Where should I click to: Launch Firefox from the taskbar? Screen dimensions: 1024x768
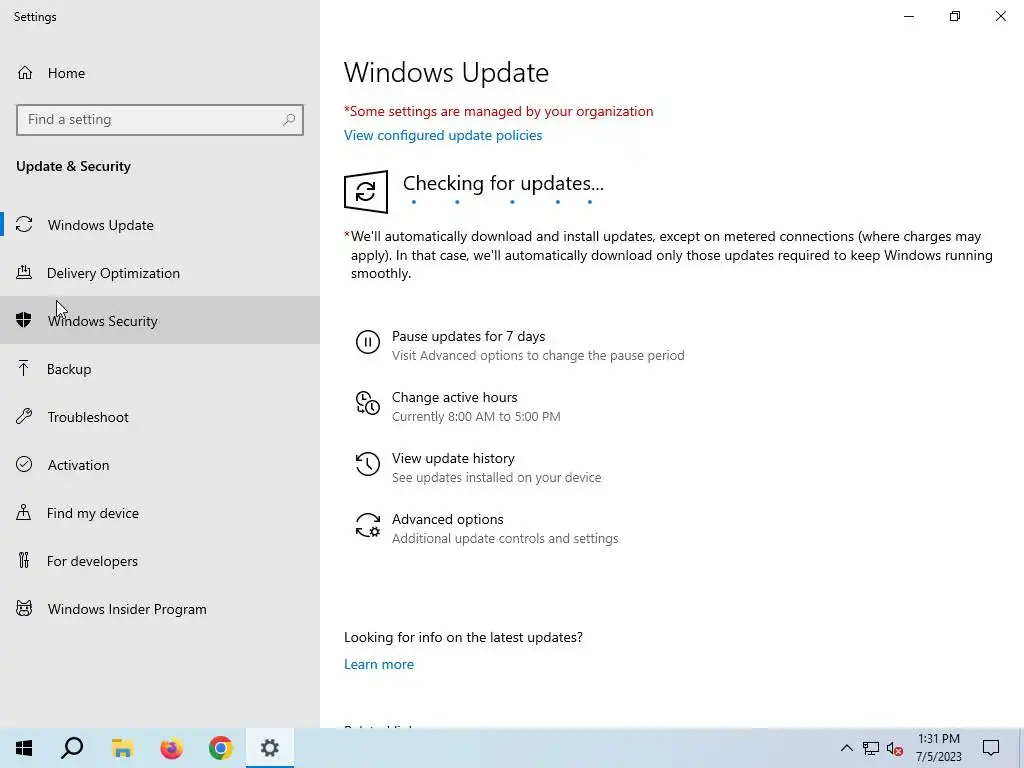171,748
